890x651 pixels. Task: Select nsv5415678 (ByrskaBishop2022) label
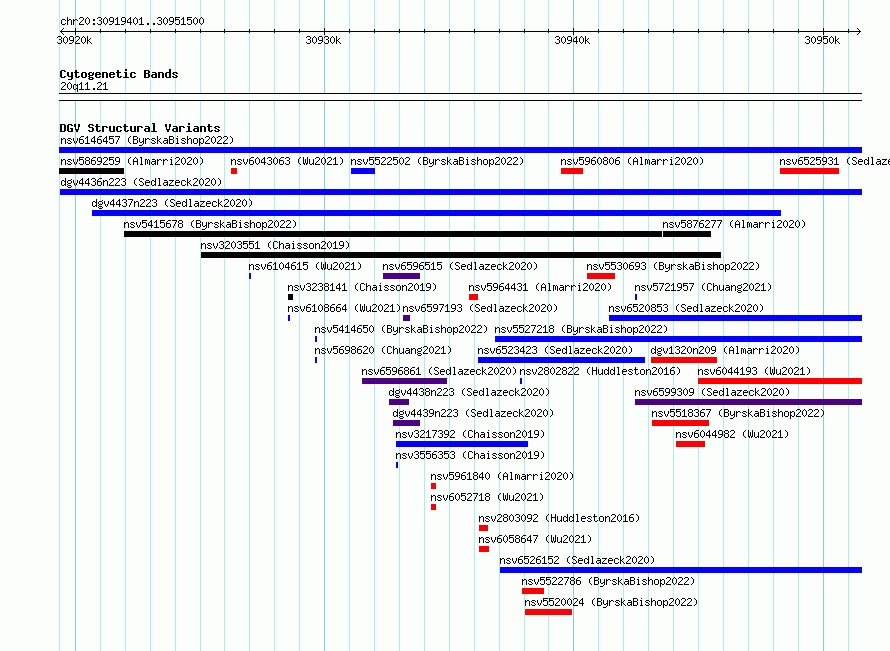pyautogui.click(x=210, y=224)
